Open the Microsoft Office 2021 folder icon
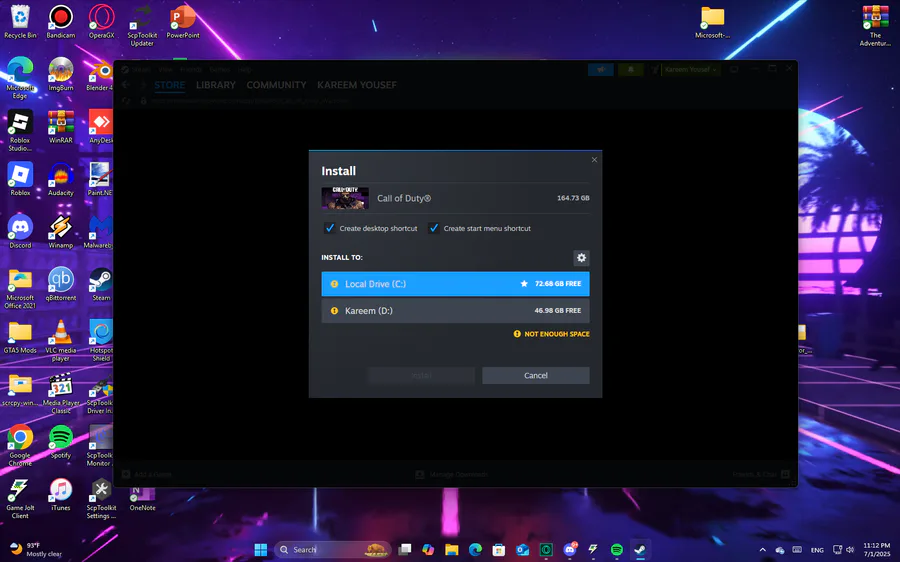The width and height of the screenshot is (900, 562). [20, 288]
